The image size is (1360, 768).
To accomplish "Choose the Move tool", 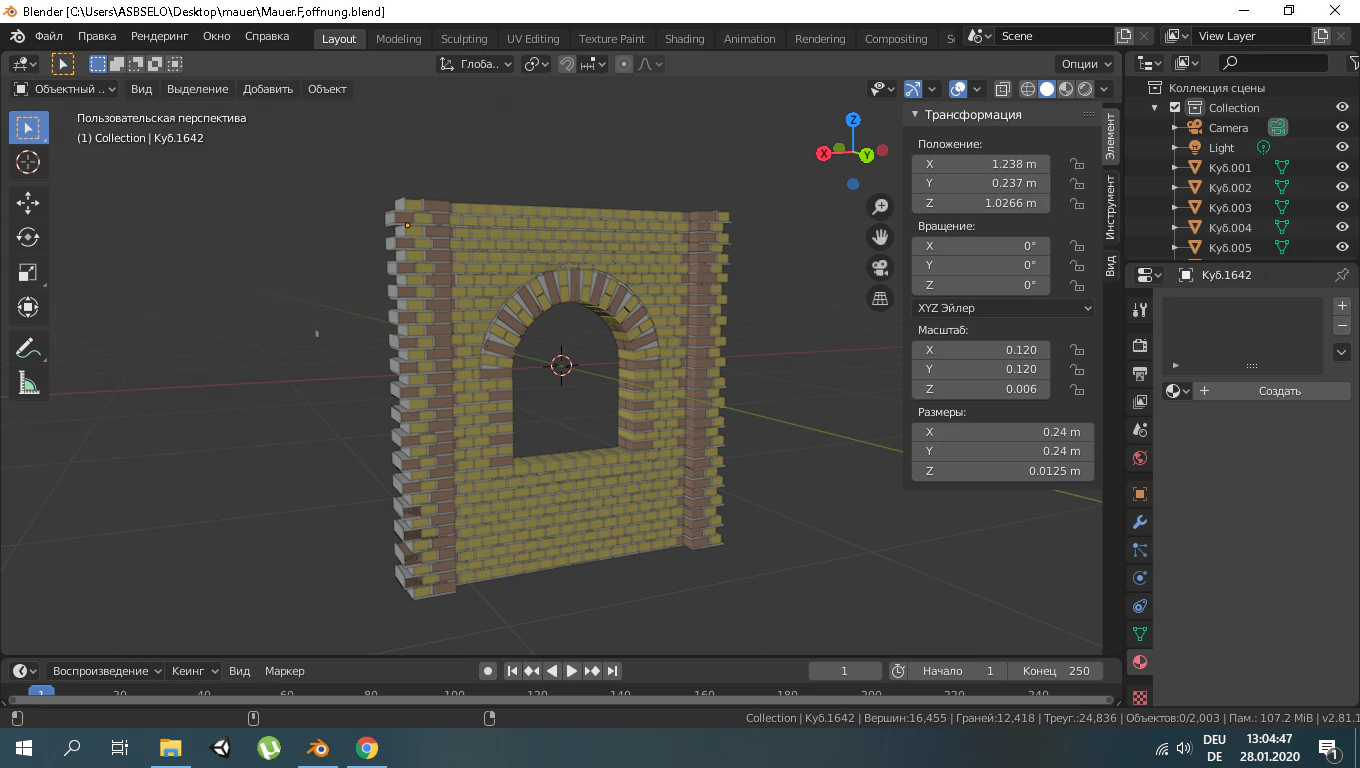I will (x=28, y=203).
